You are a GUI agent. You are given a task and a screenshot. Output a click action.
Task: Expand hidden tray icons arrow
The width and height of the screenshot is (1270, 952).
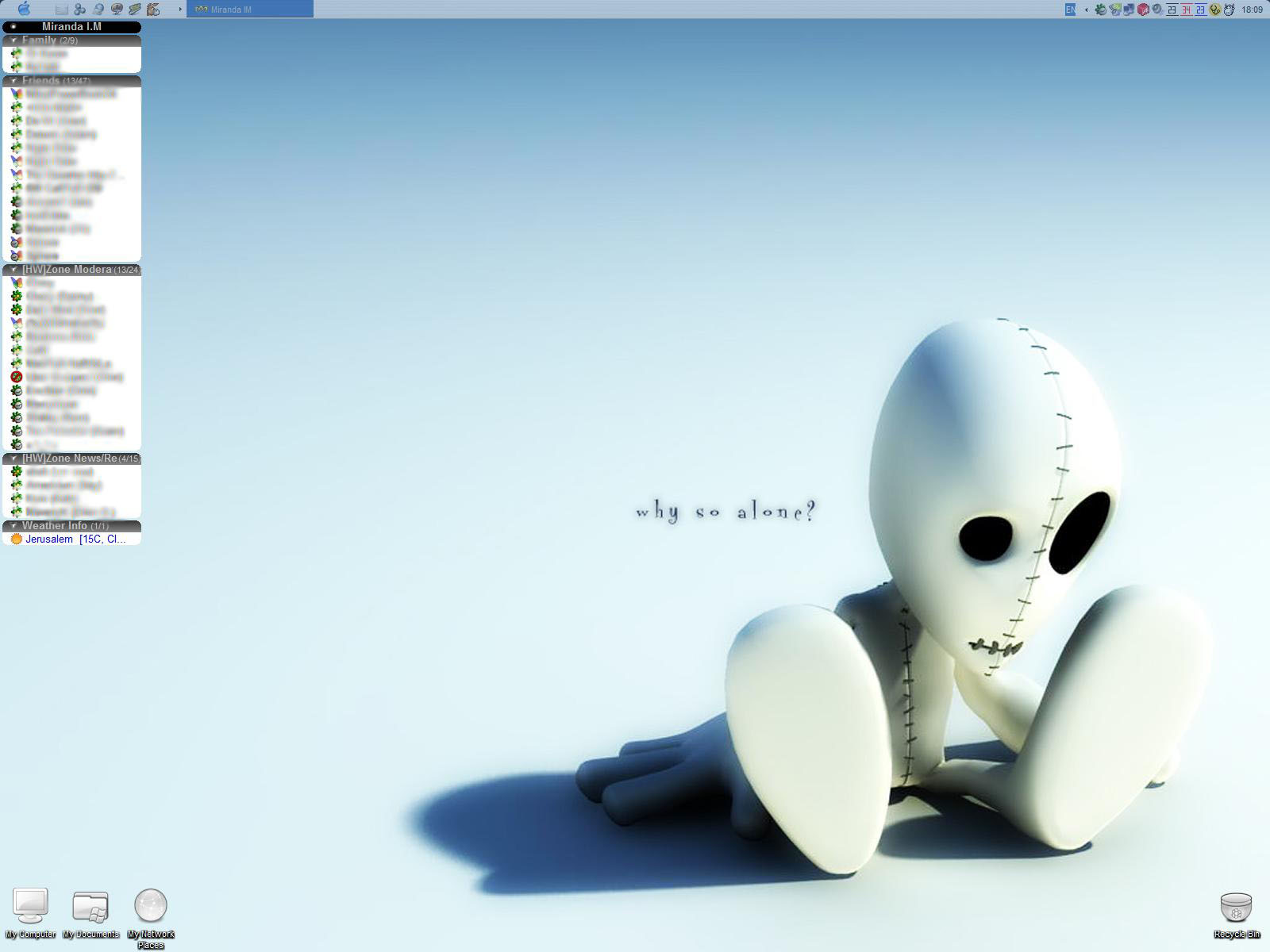point(1086,10)
